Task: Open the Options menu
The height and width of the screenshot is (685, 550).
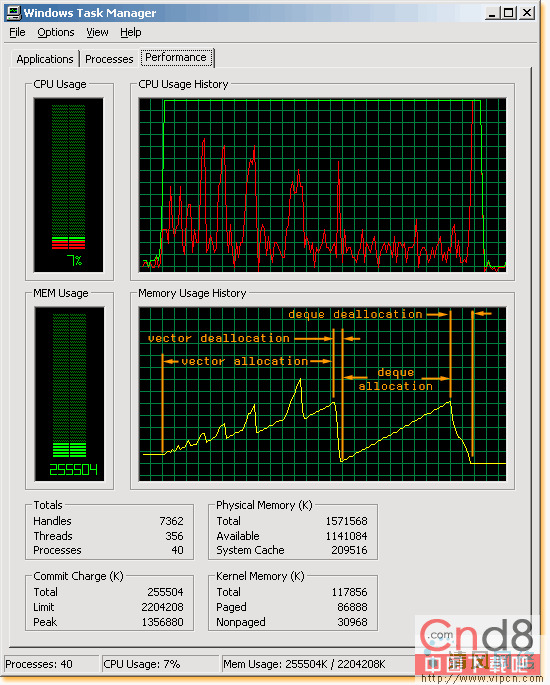Action: (x=55, y=32)
